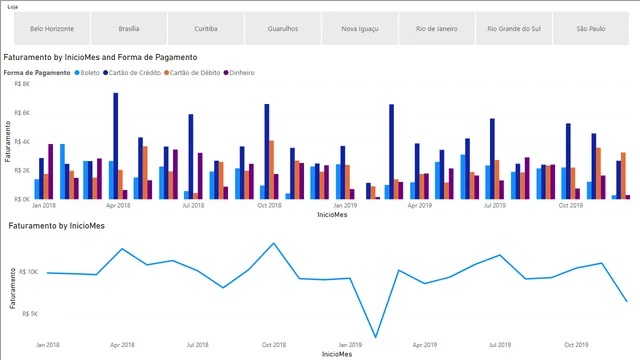Click the Oct 2019 label on bar chart axis
The height and width of the screenshot is (360, 640).
tap(571, 205)
